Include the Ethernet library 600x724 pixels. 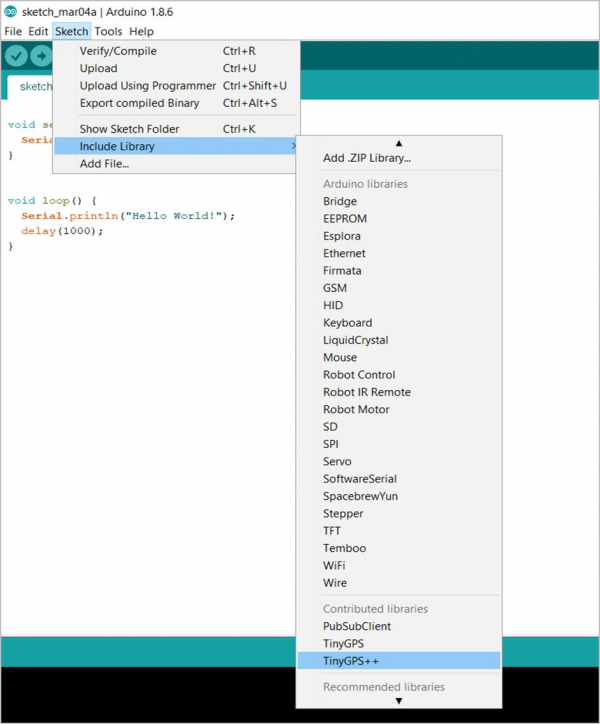pos(399,253)
